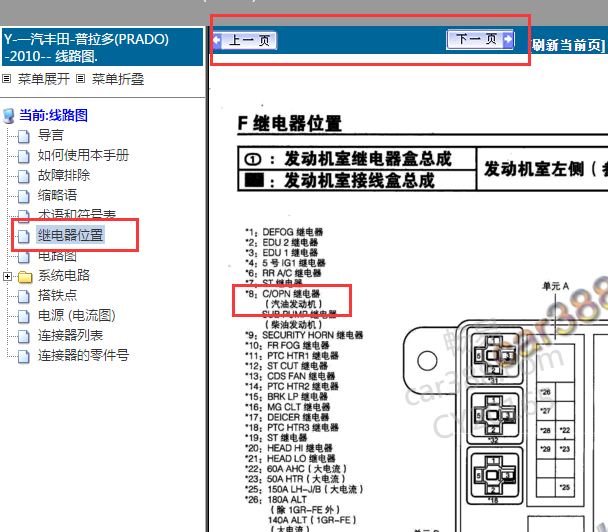This screenshot has height=532, width=608.
Task: Click the left arrow on 上一页 button
Action: click(x=217, y=40)
